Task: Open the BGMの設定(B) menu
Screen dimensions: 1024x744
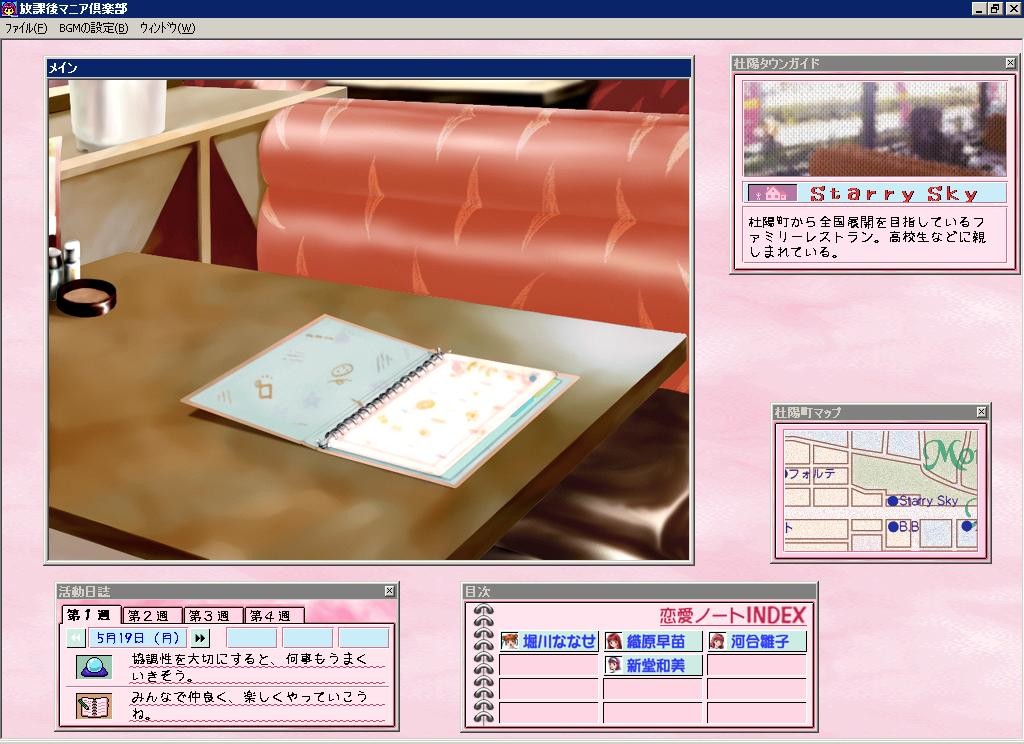Action: point(93,28)
